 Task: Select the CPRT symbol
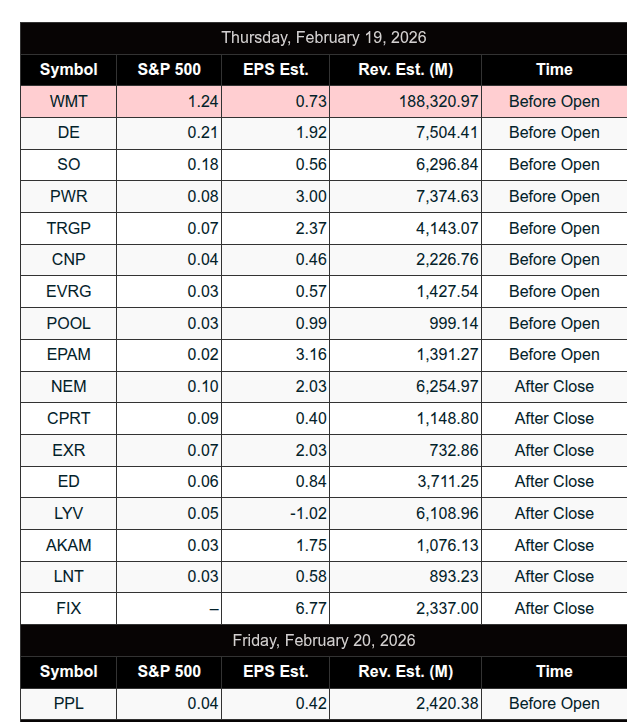[68, 418]
